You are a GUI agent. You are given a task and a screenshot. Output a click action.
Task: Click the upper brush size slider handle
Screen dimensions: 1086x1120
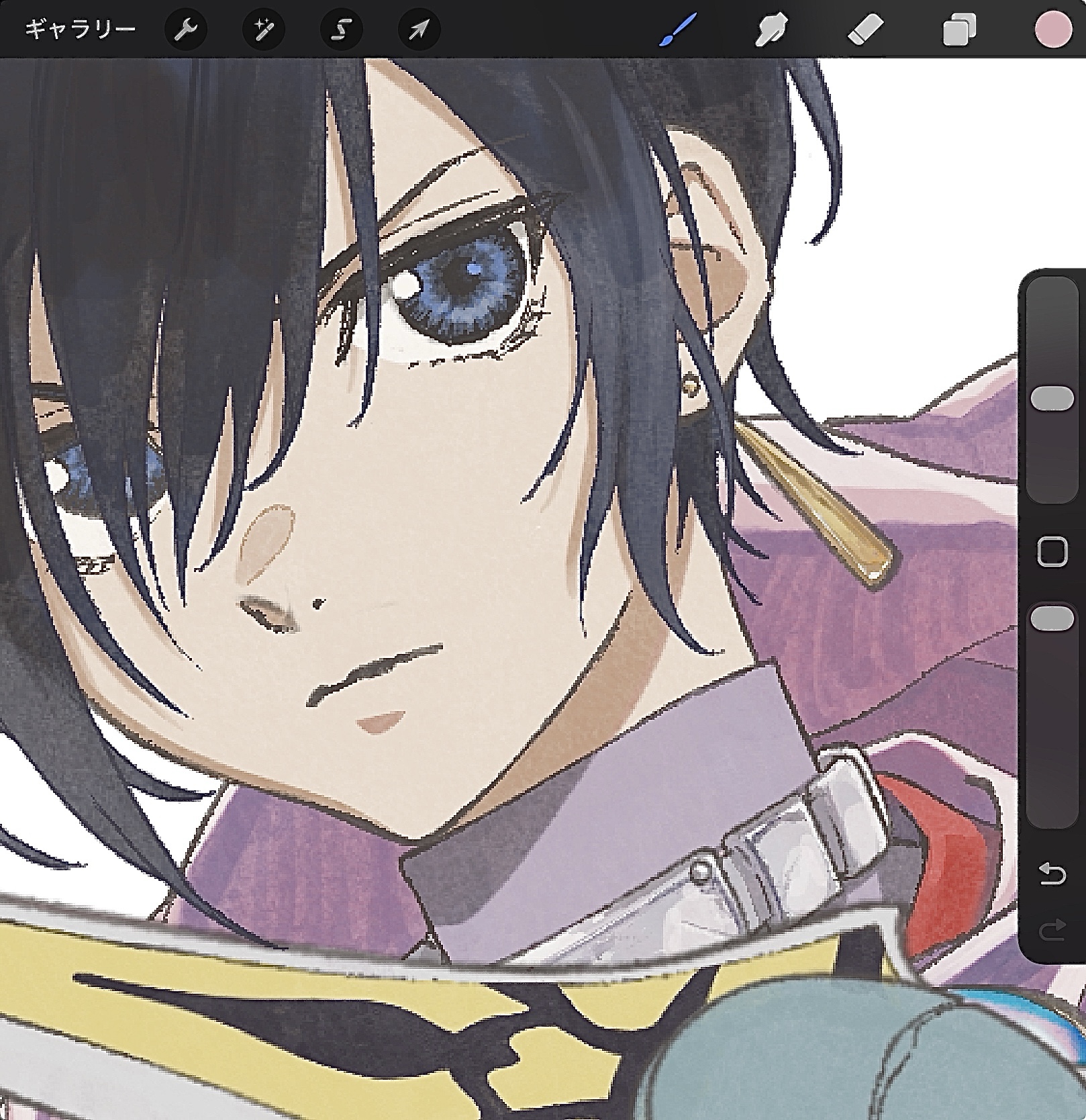[1052, 398]
